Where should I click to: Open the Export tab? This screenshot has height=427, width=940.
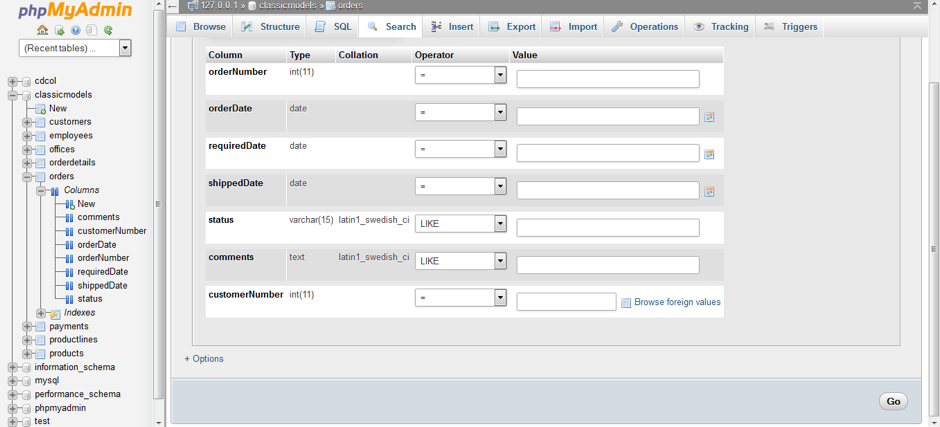pyautogui.click(x=511, y=27)
